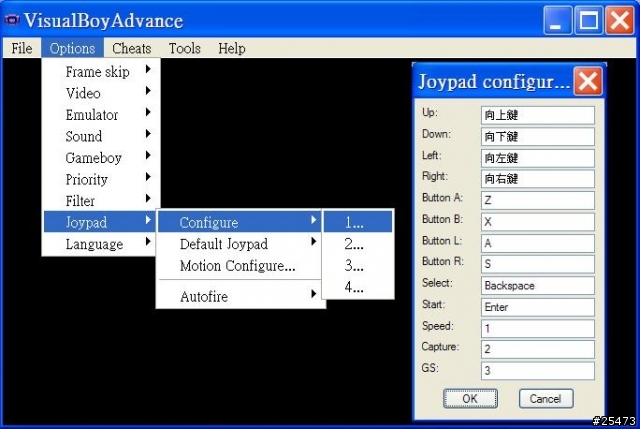
Task: Confirm joypad settings with OK
Action: 470,398
